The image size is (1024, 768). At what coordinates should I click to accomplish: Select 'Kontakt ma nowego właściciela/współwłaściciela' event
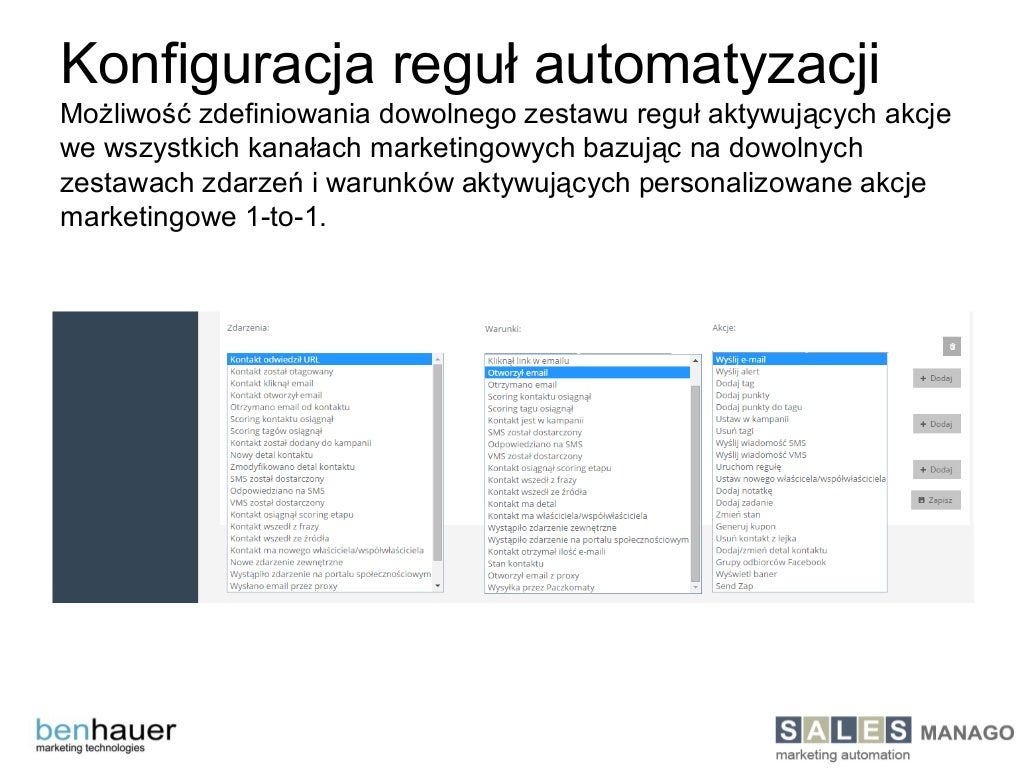tap(327, 550)
